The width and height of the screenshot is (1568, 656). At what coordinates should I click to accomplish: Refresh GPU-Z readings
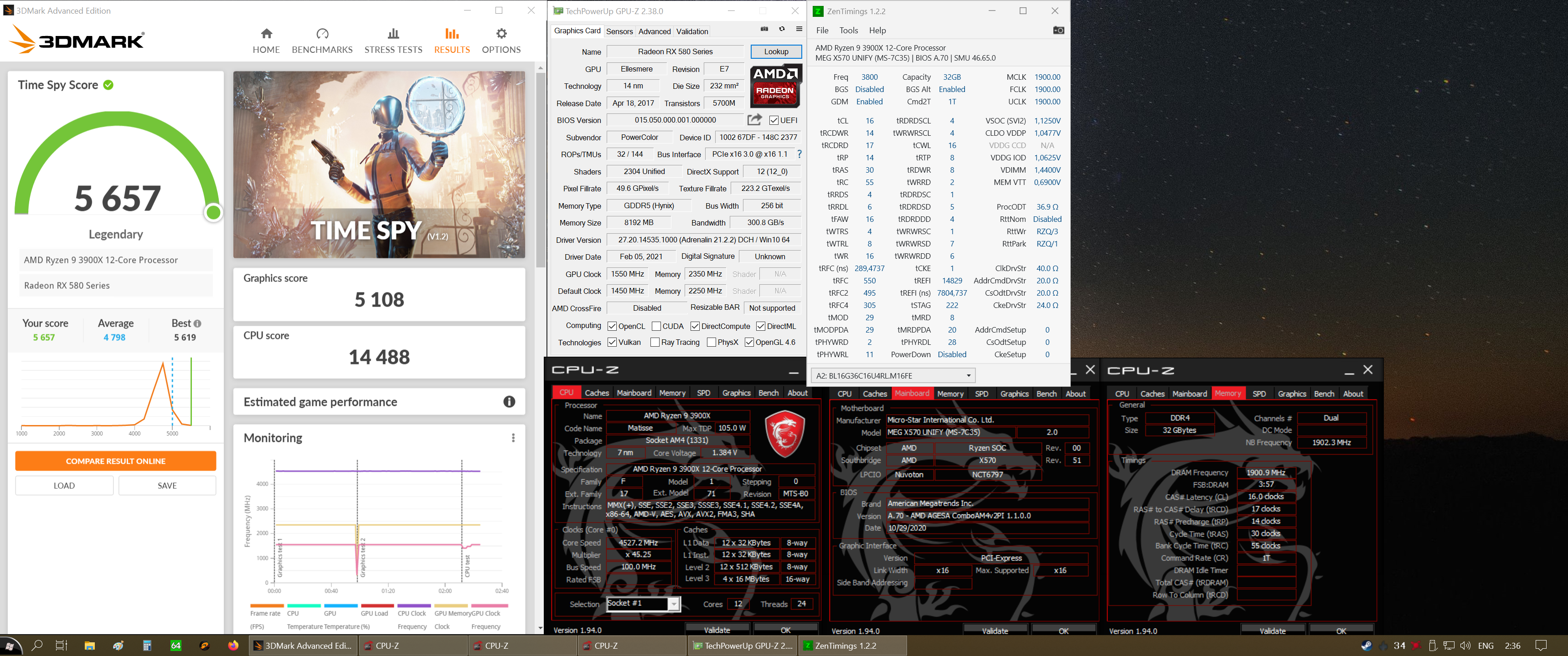(782, 29)
